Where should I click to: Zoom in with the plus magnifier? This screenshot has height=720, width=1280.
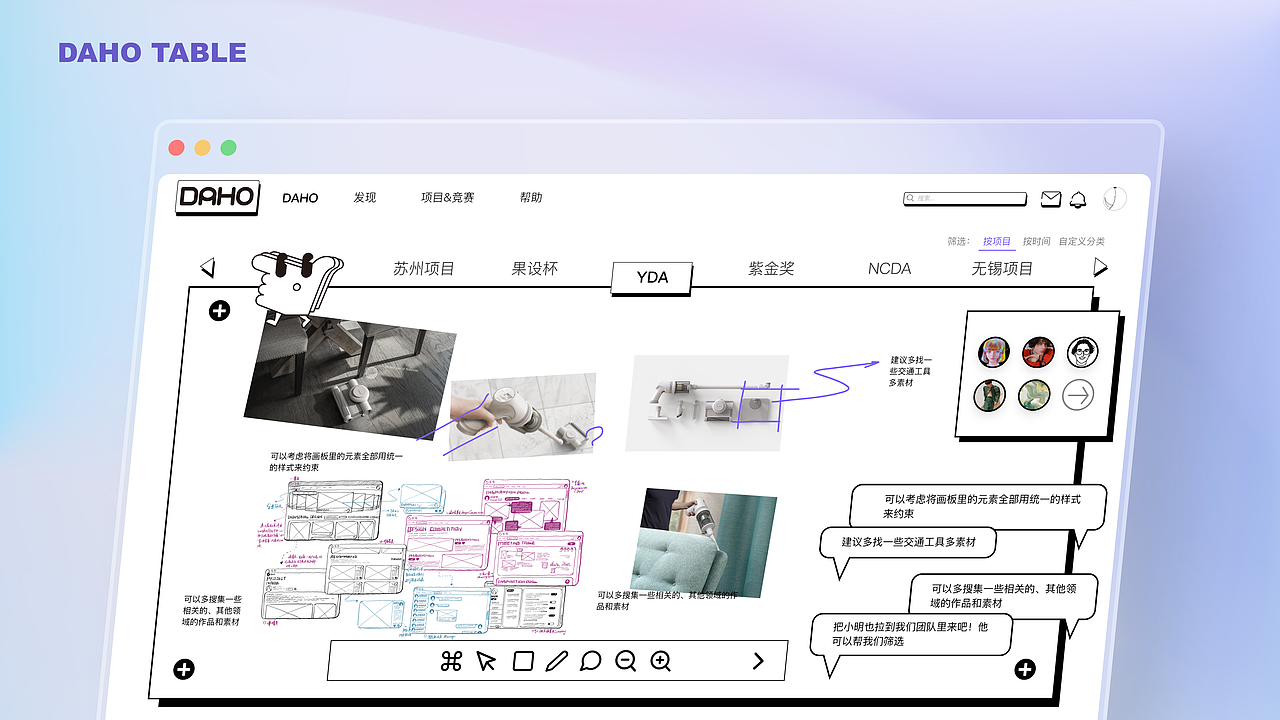tap(660, 661)
